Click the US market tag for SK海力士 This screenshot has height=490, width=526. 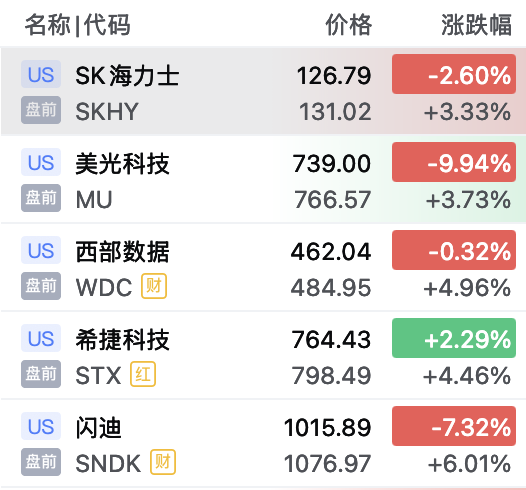[x=41, y=74]
